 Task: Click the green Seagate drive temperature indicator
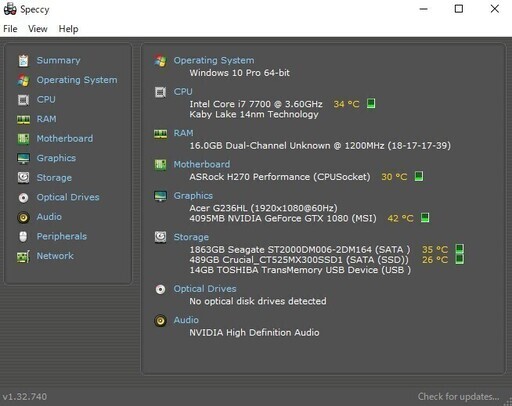[460, 249]
